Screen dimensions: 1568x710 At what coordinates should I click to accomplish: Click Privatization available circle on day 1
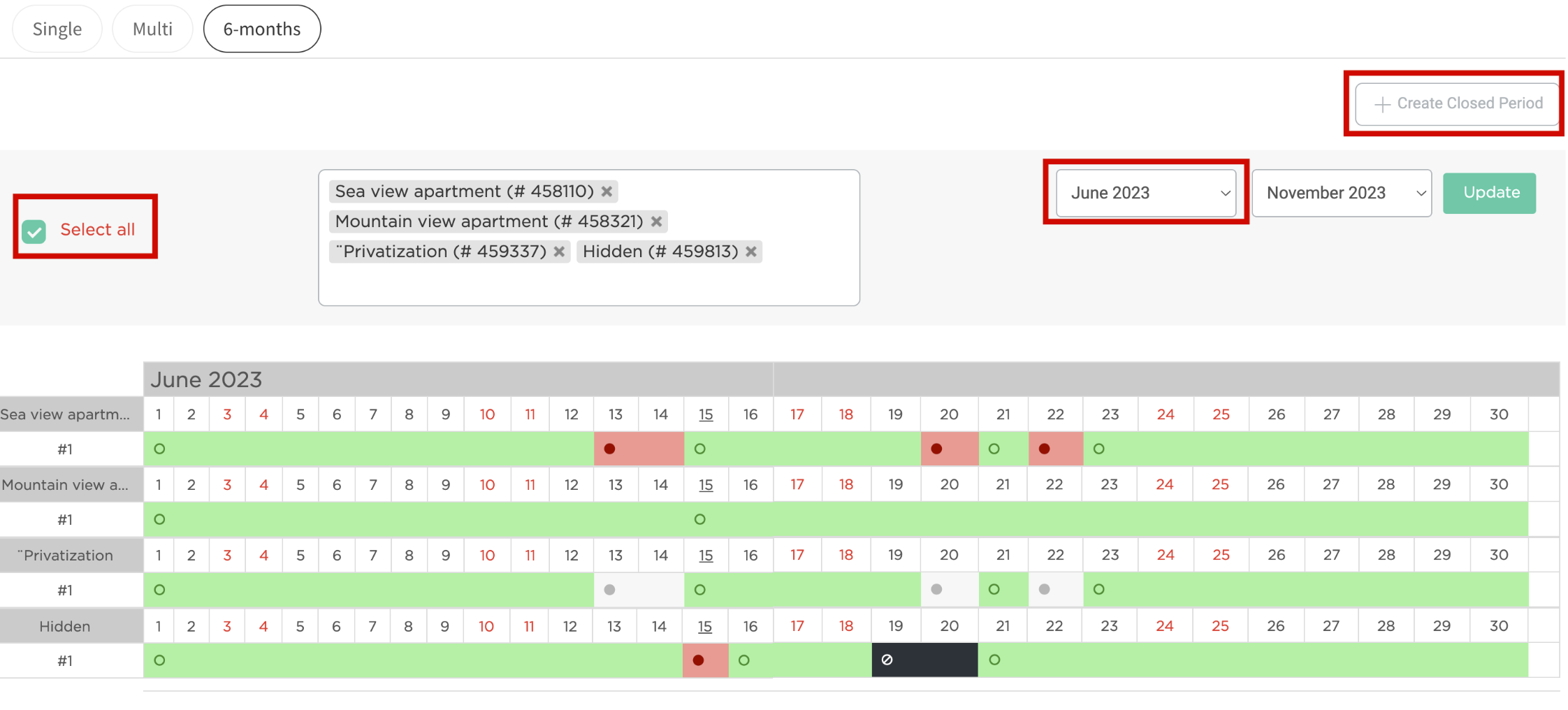pyautogui.click(x=159, y=589)
